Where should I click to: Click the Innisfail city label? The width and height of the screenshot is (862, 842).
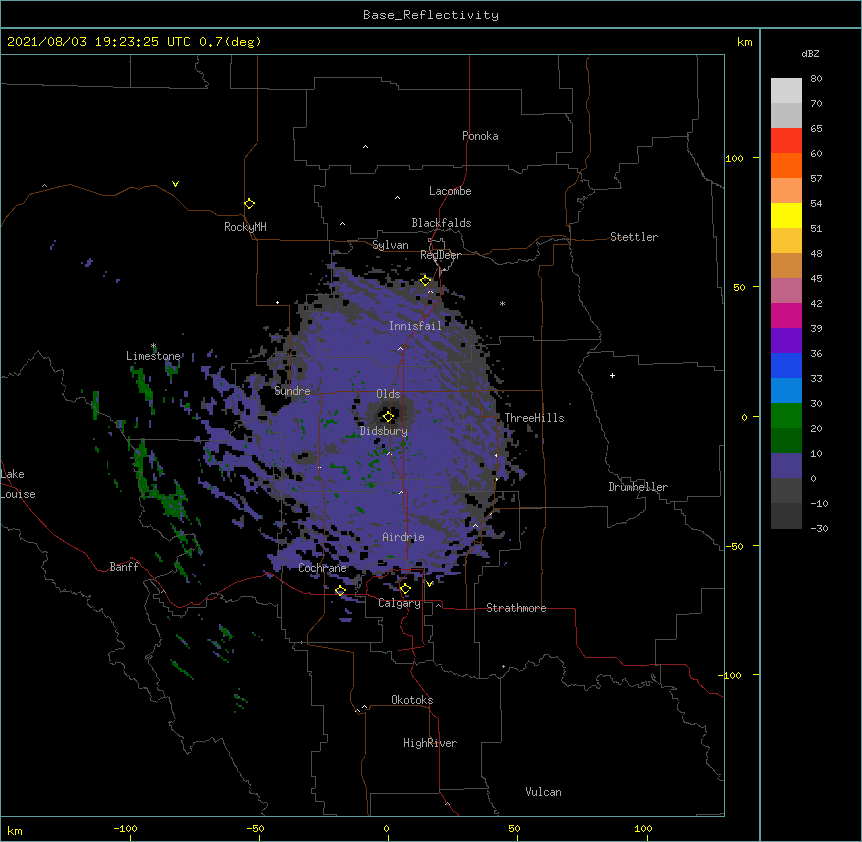click(415, 326)
